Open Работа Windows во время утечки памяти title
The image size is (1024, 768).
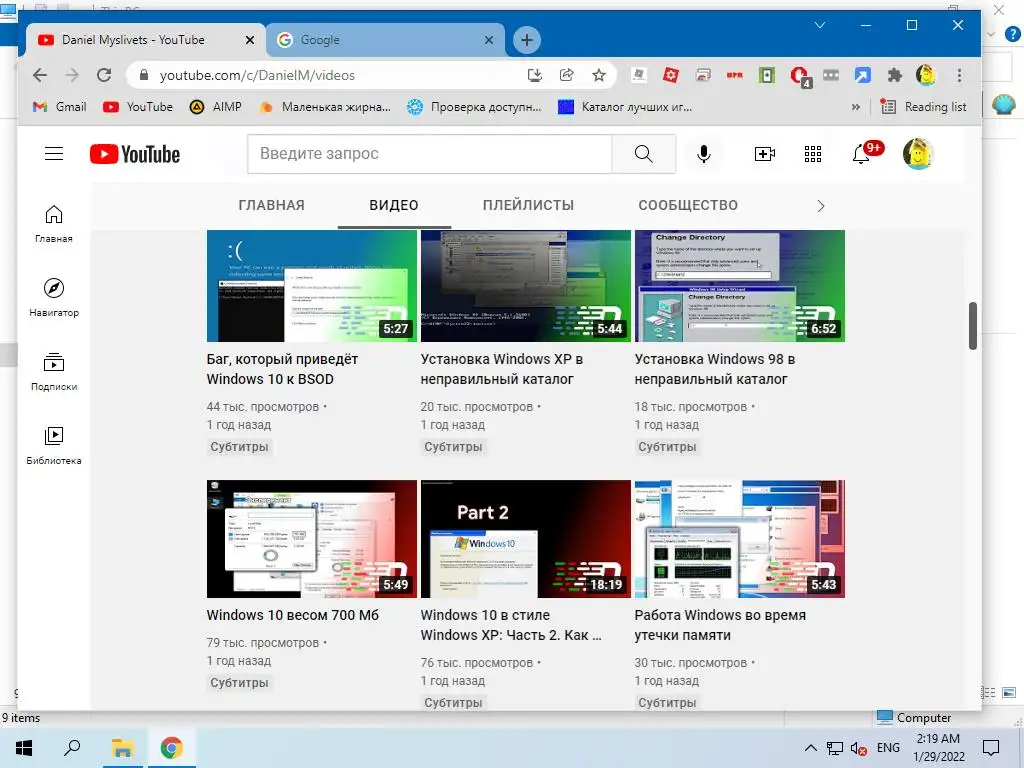pyautogui.click(x=720, y=625)
